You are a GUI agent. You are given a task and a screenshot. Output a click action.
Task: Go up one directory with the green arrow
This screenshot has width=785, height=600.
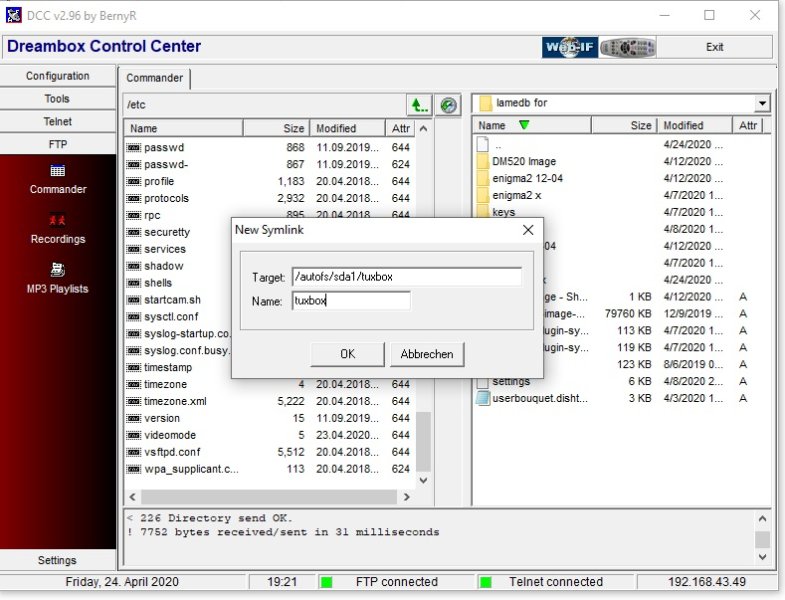419,105
